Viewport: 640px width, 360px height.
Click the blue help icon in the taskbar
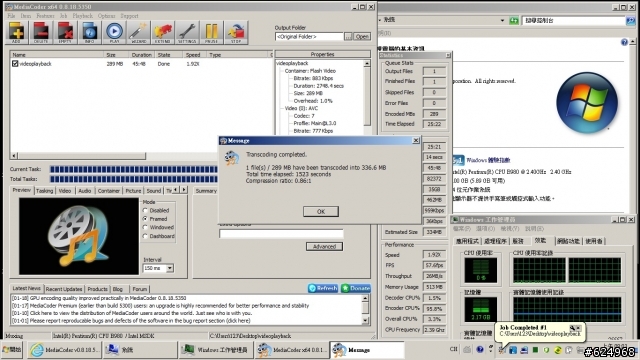(x=480, y=349)
